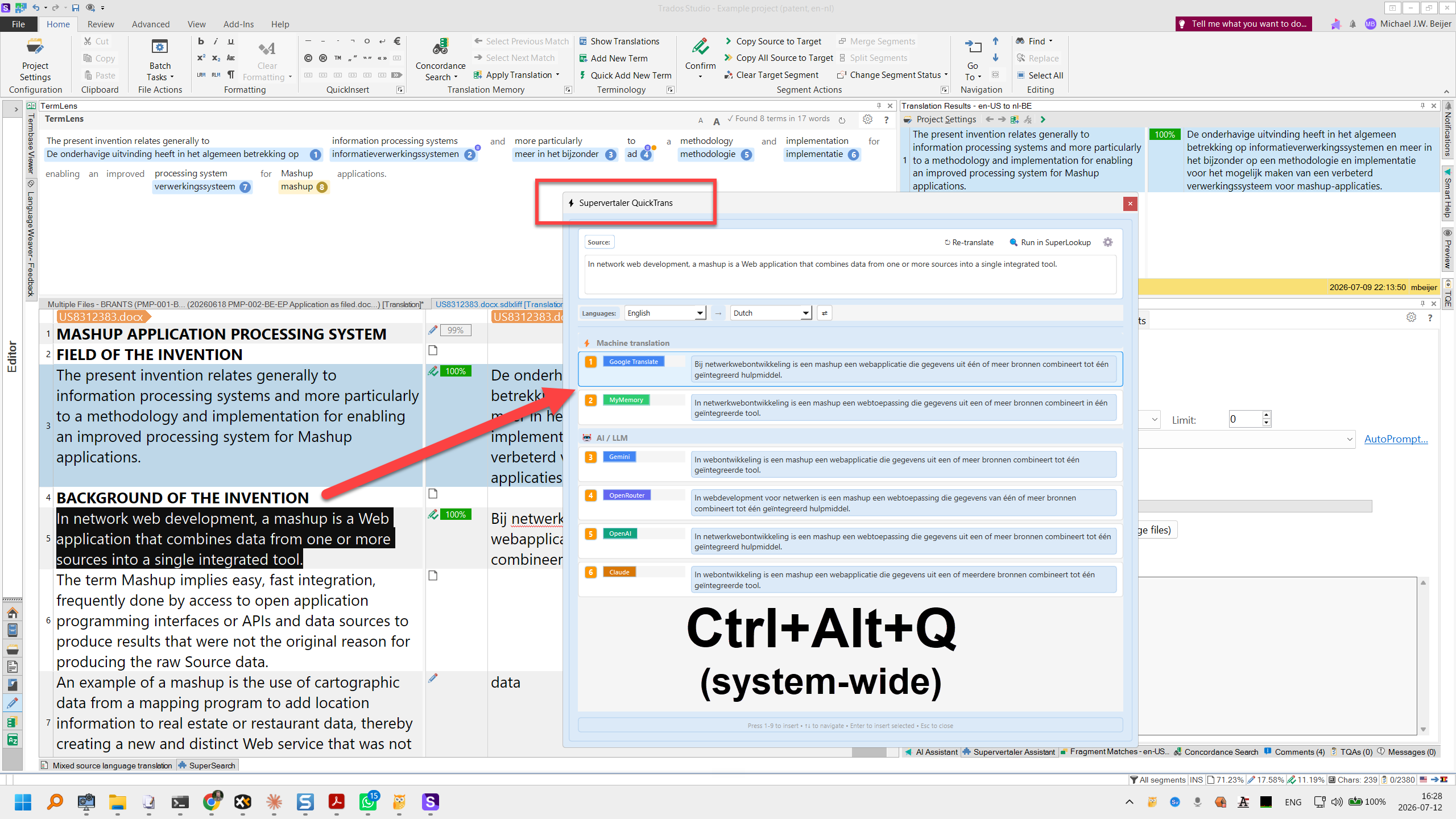Open Chrome from the taskbar
Image resolution: width=1456 pixels, height=819 pixels.
pos(212,802)
